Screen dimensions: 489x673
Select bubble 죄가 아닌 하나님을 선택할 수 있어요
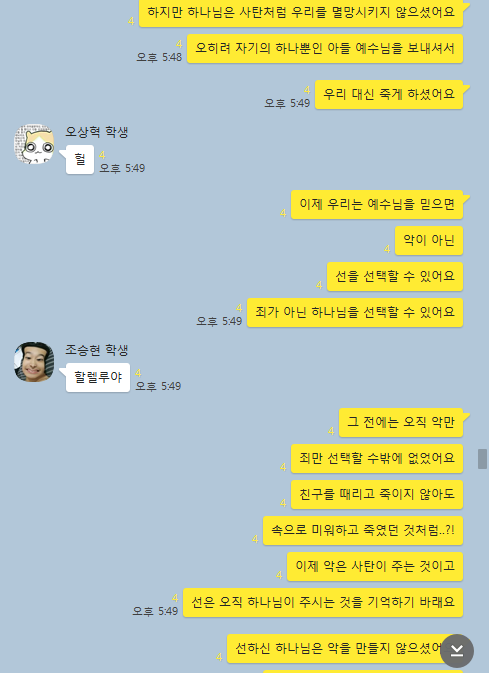(355, 312)
